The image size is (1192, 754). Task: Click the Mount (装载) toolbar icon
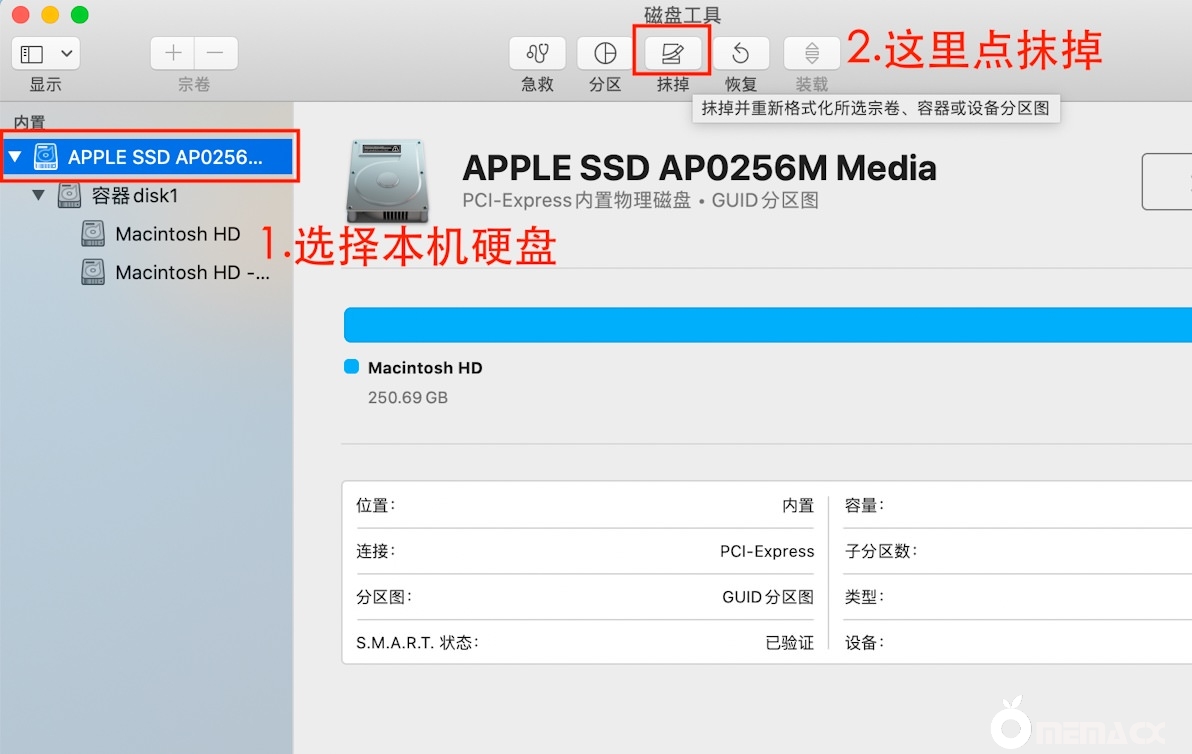(811, 54)
